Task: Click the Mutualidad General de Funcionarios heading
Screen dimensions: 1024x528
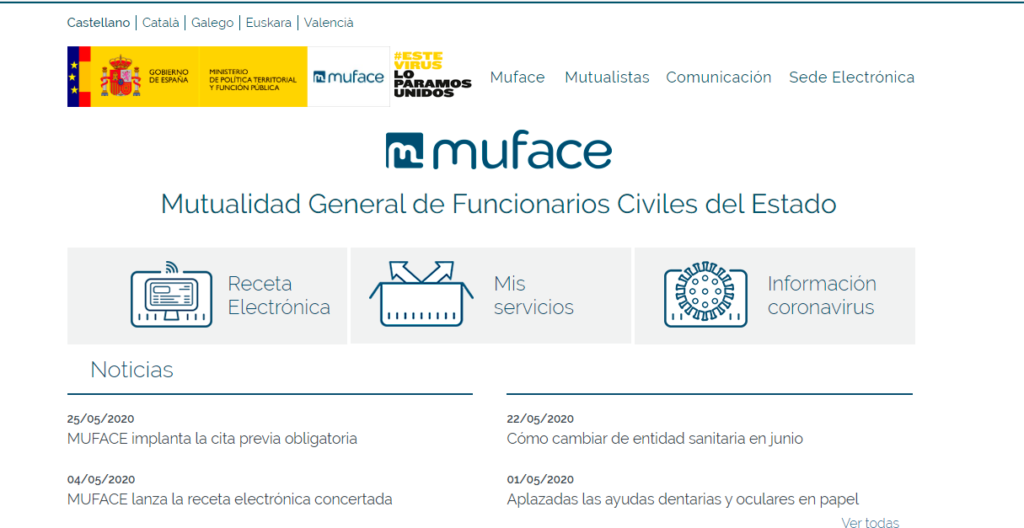Action: (498, 204)
